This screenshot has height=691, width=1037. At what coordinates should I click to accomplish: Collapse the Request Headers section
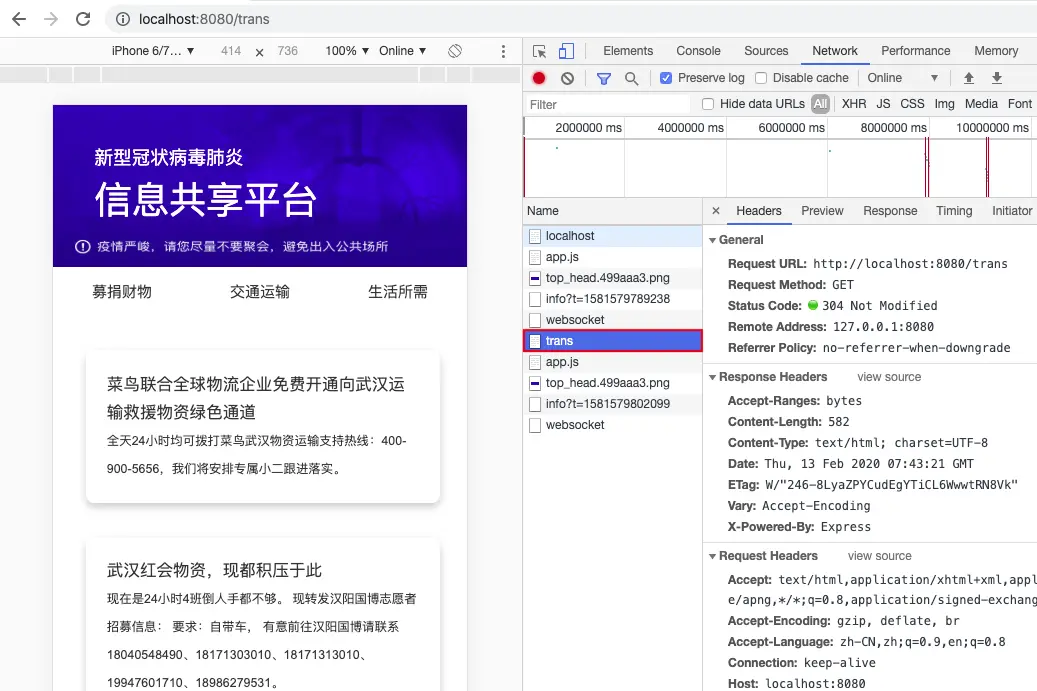click(712, 556)
